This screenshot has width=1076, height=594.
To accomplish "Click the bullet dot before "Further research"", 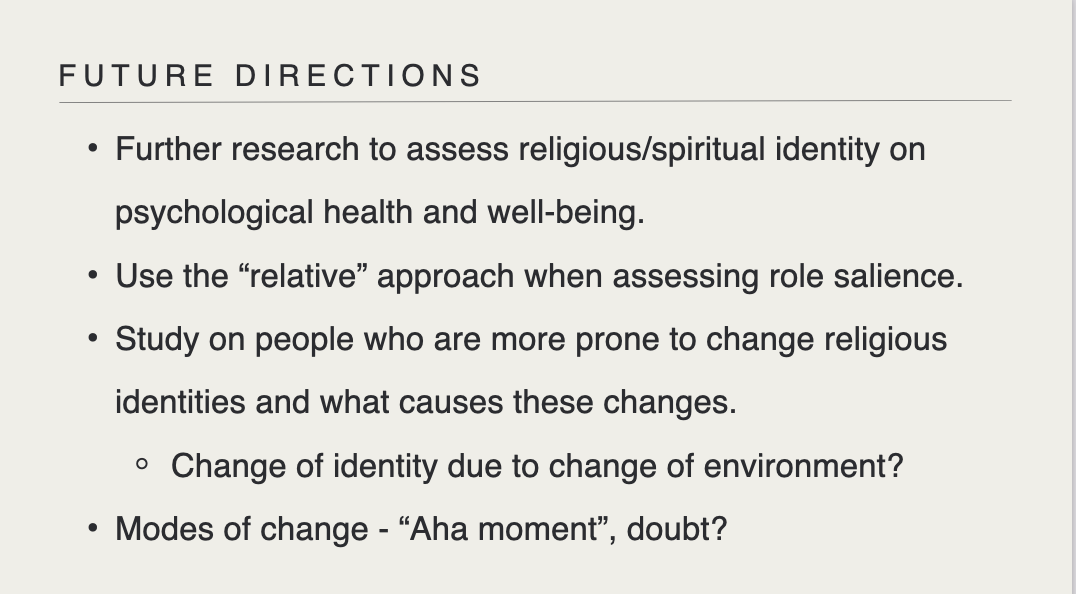I will tap(93, 150).
